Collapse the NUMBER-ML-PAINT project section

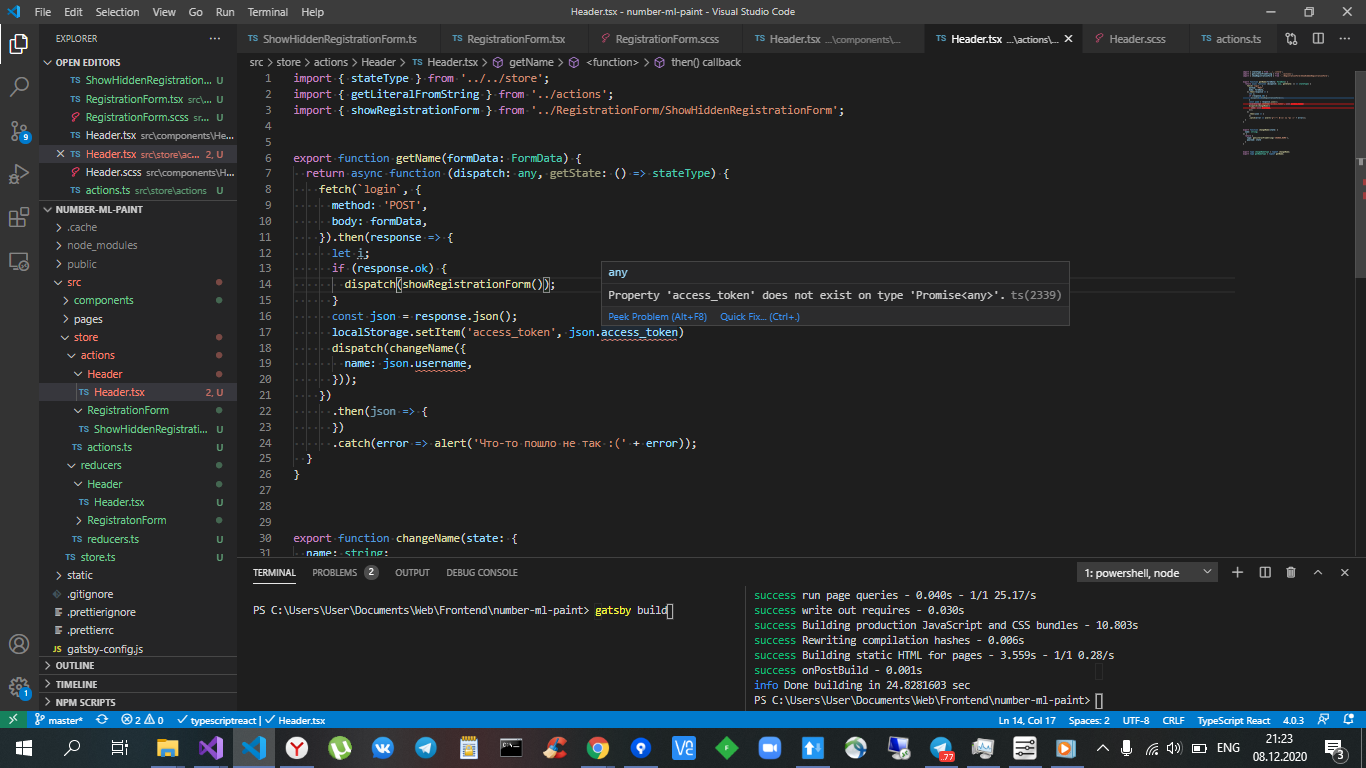point(138,209)
